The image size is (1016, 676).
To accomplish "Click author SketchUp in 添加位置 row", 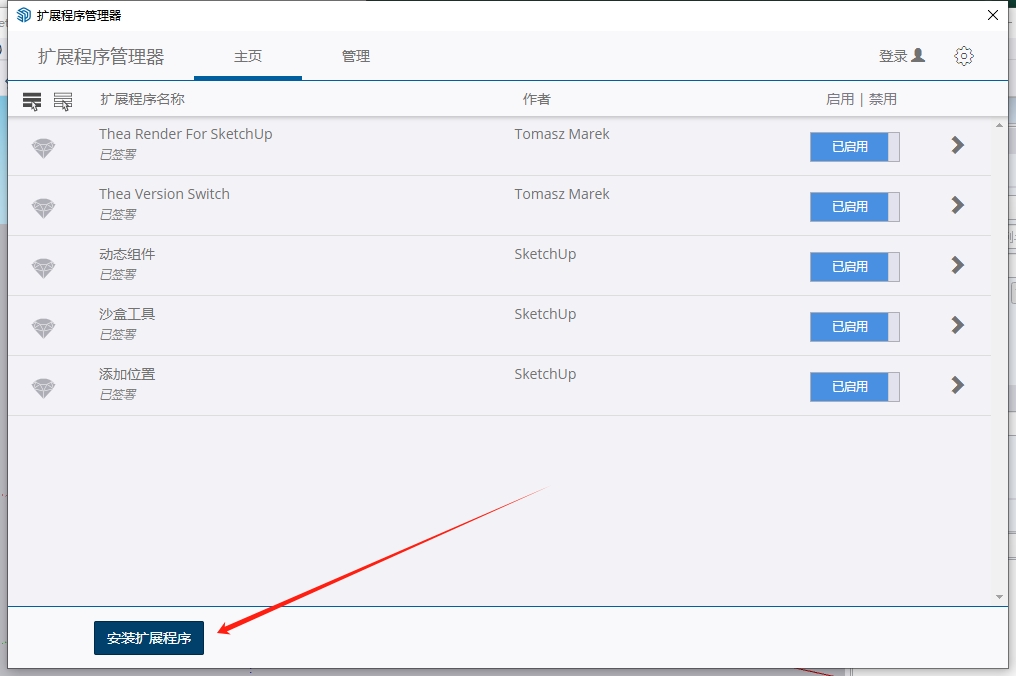I will (x=545, y=374).
